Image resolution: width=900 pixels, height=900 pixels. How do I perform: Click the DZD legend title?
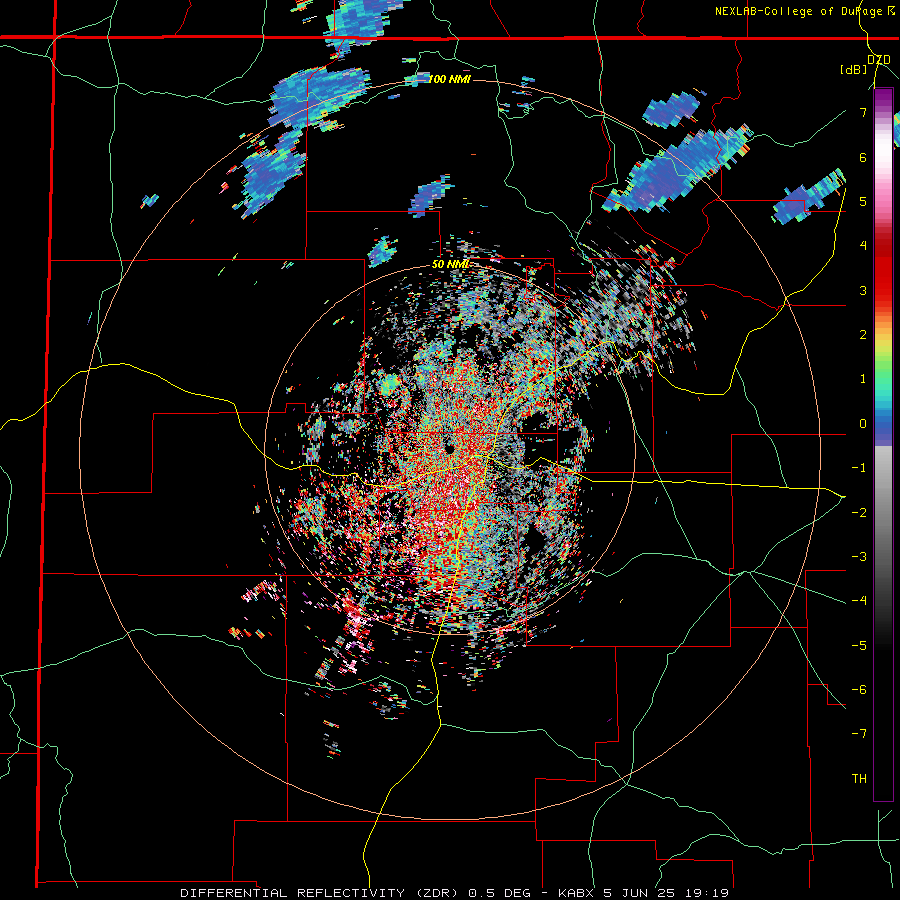click(879, 60)
